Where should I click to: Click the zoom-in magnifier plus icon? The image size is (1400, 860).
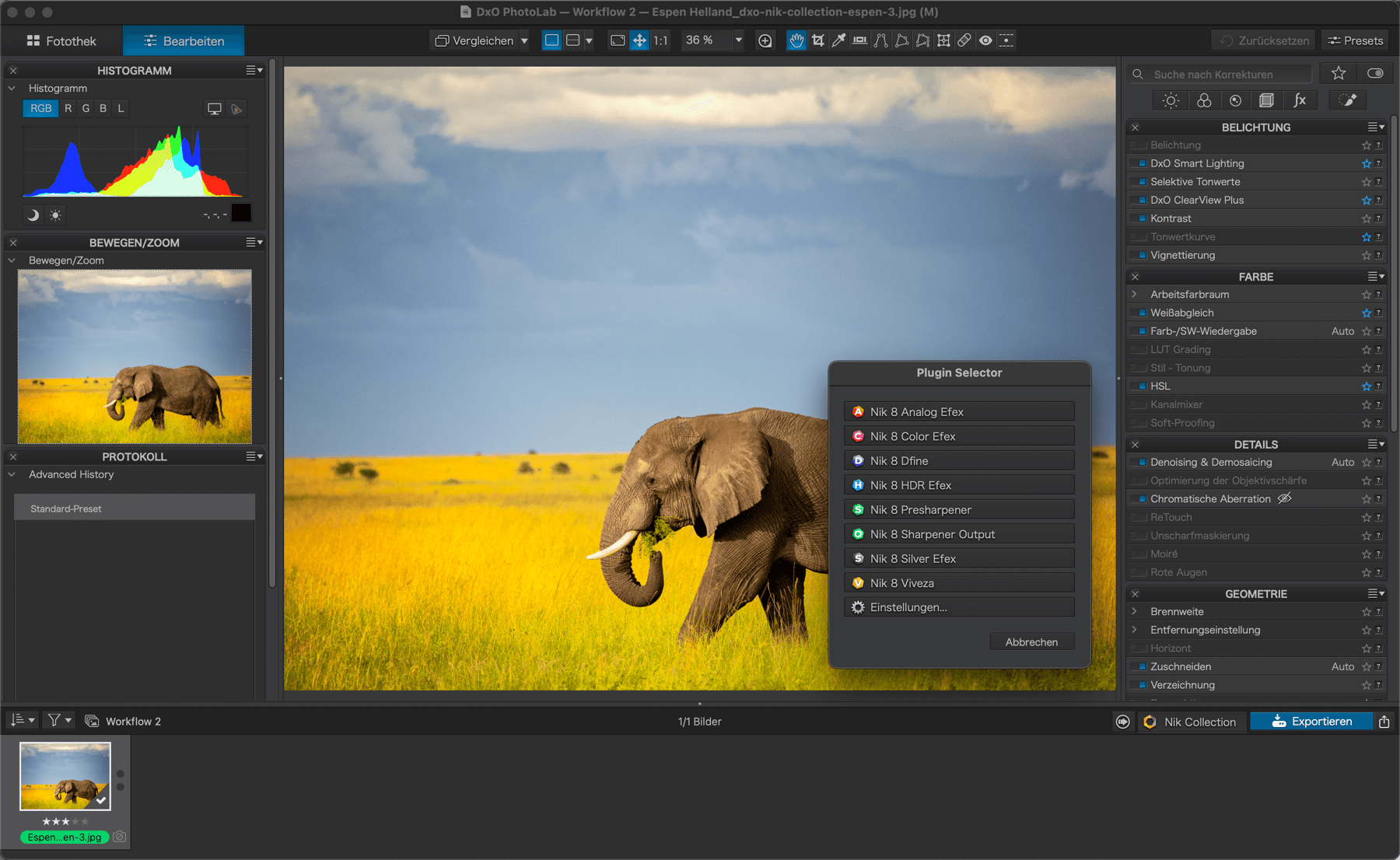pyautogui.click(x=765, y=40)
